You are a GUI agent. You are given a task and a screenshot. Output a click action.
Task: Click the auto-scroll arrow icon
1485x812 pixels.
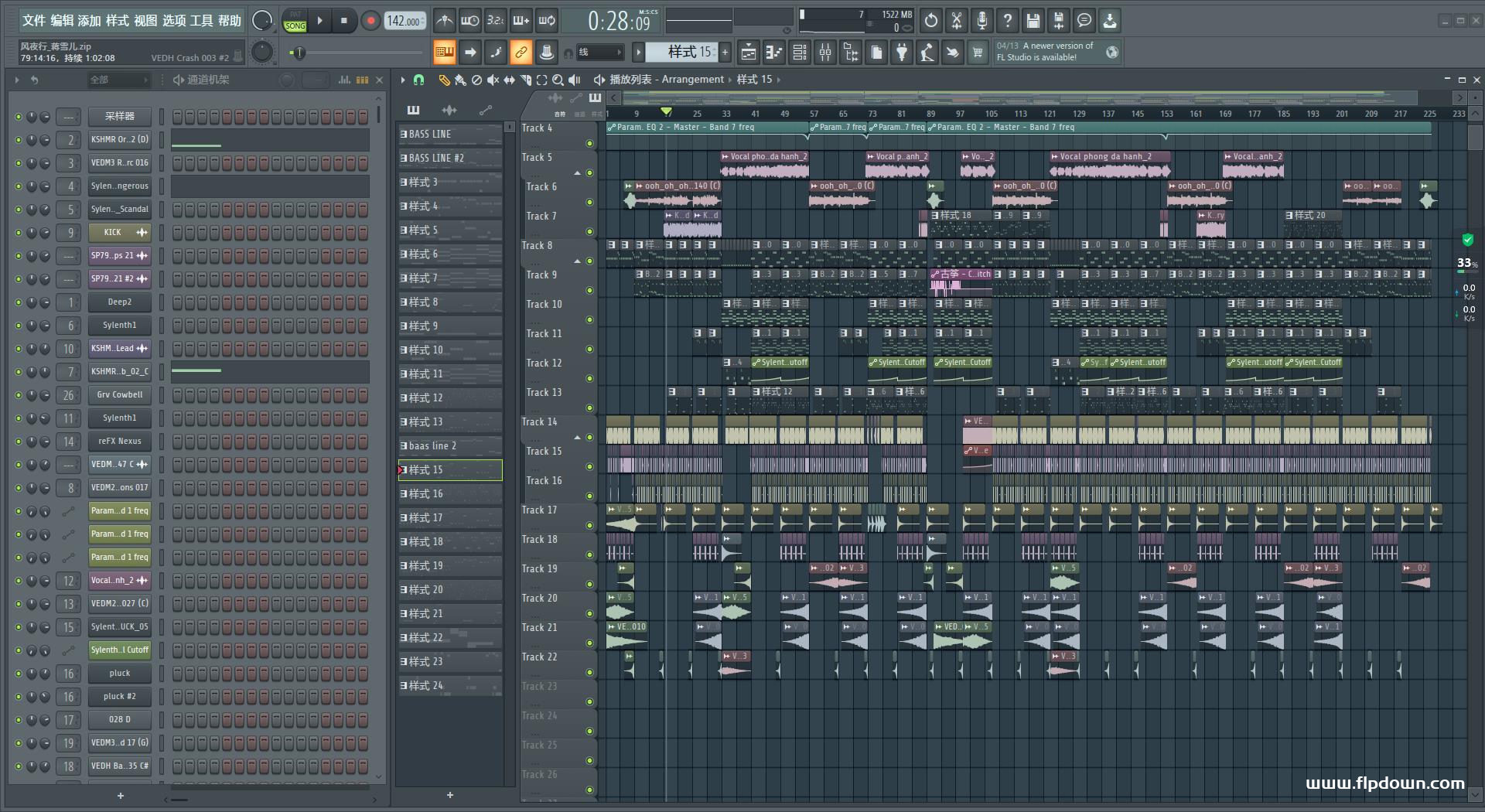[469, 53]
